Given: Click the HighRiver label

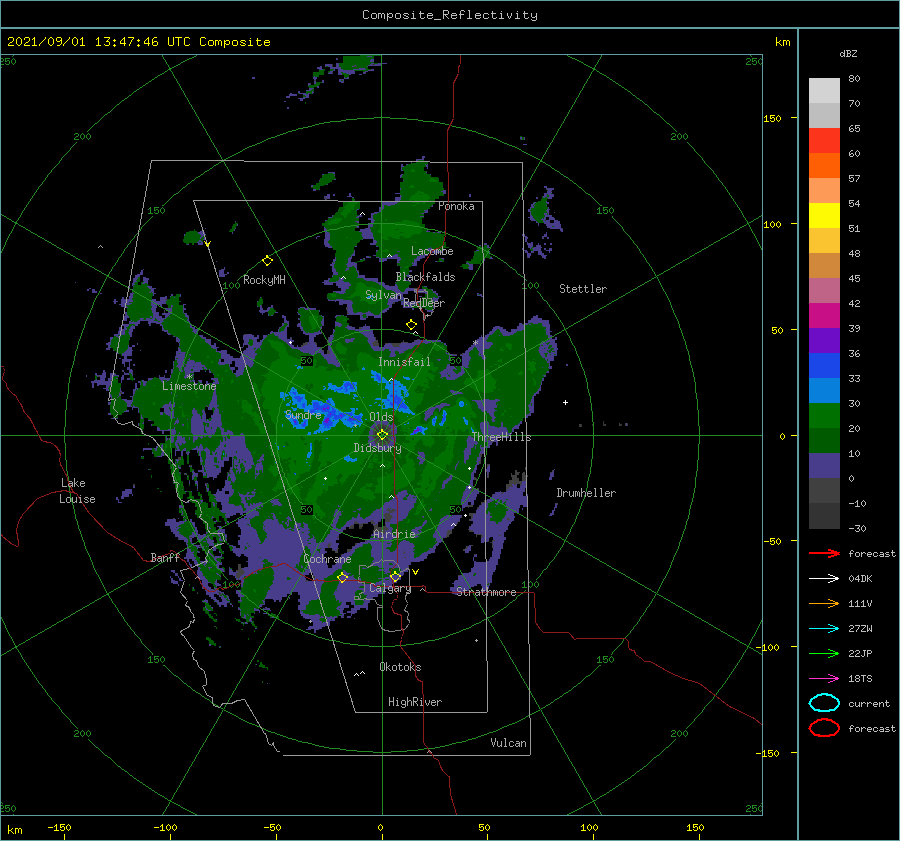Looking at the screenshot, I should (x=415, y=702).
